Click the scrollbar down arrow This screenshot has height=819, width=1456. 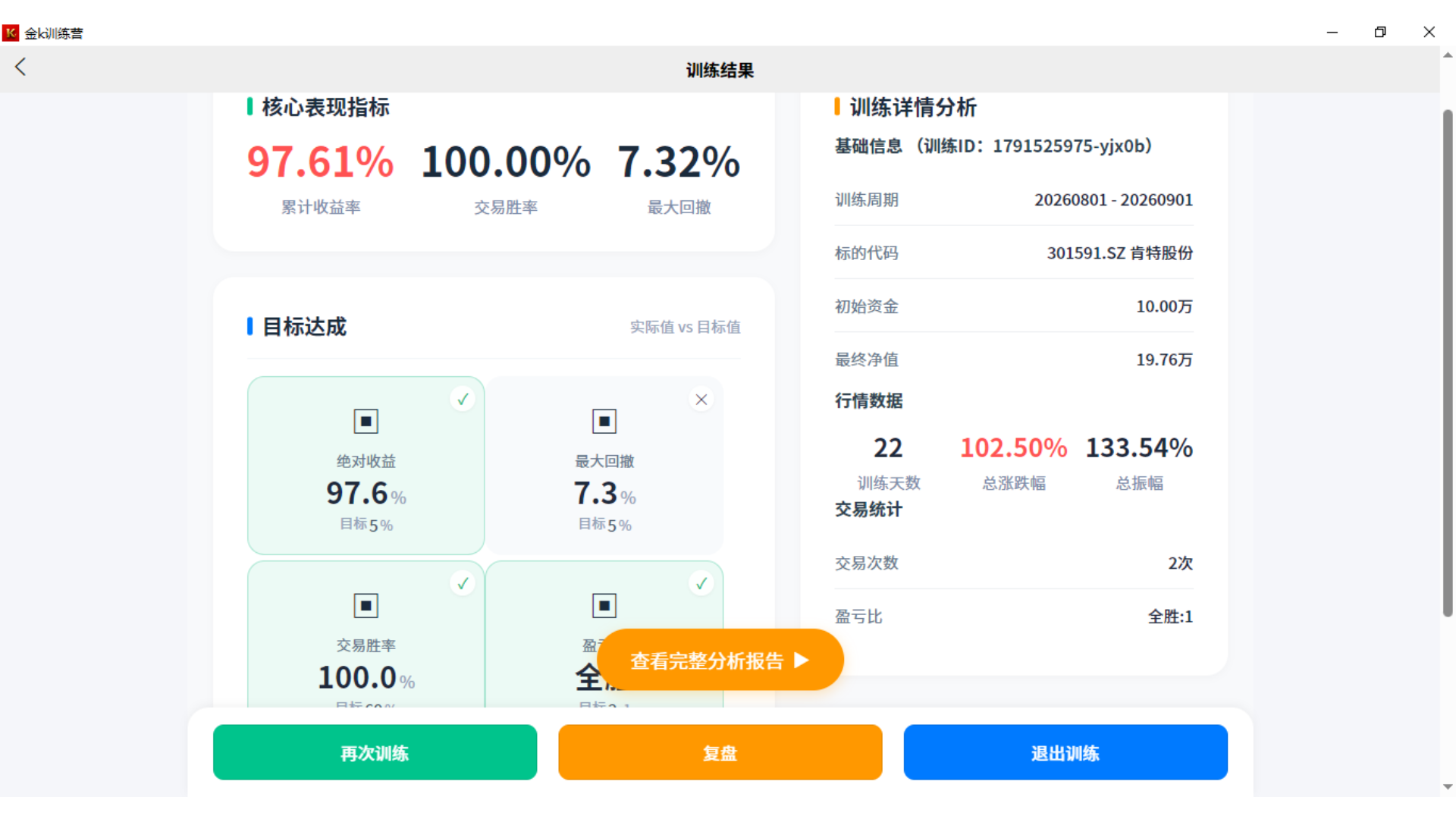pyautogui.click(x=1447, y=786)
